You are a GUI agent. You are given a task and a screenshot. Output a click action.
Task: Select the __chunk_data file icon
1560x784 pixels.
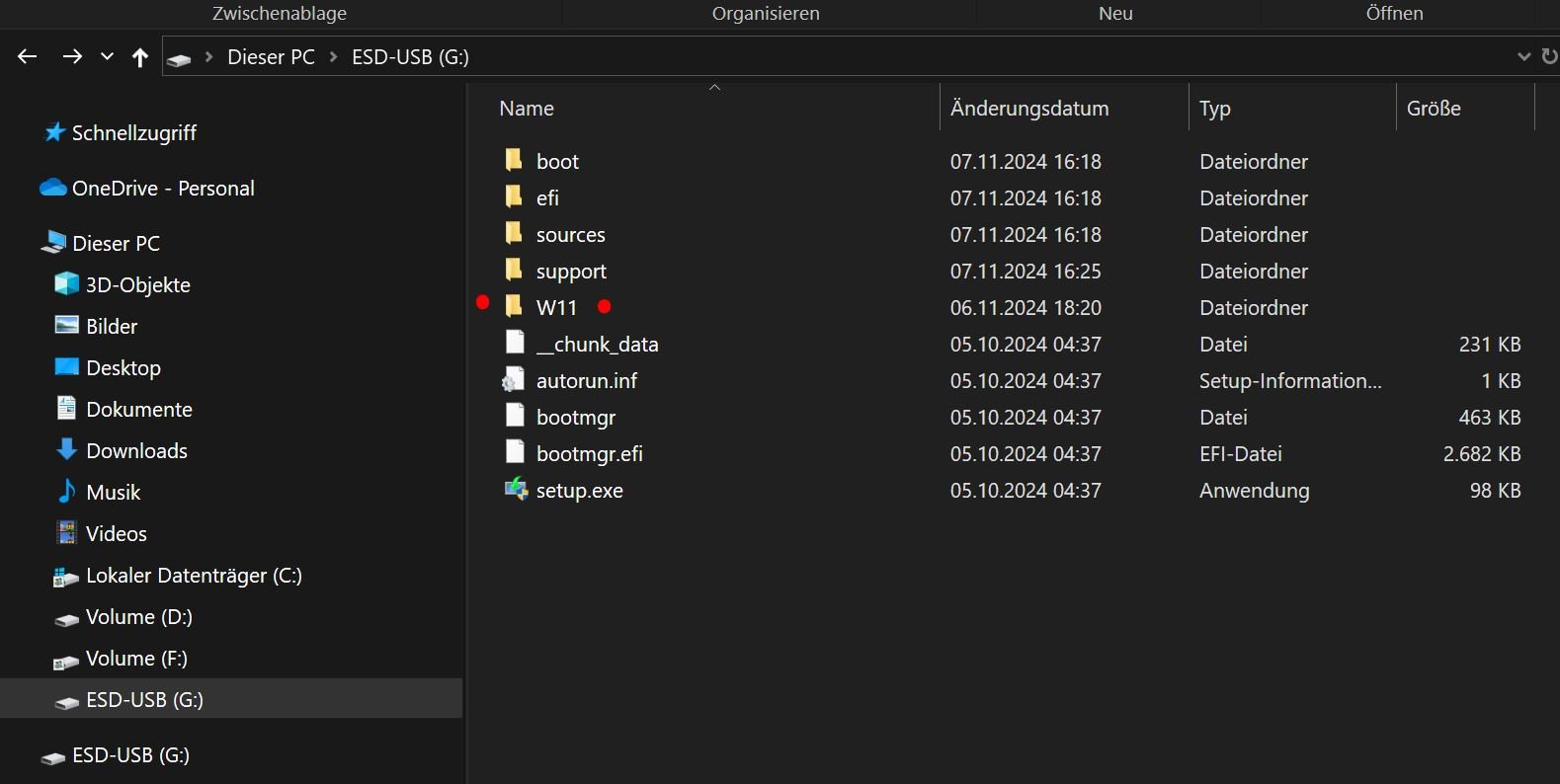[515, 342]
